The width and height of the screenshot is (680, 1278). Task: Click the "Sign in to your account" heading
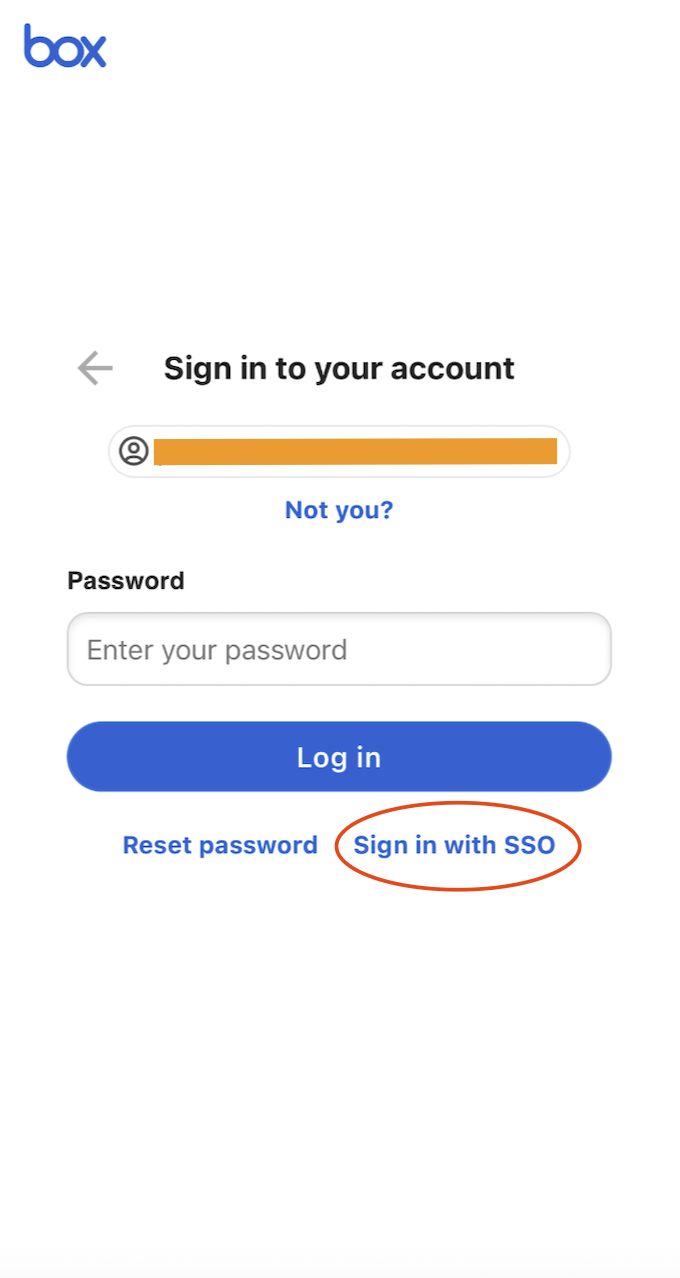tap(339, 368)
